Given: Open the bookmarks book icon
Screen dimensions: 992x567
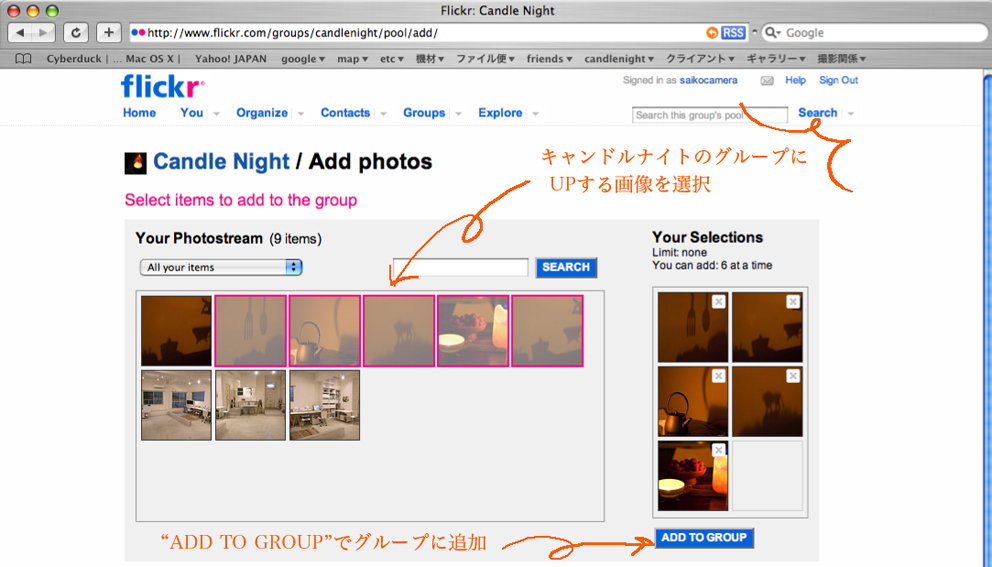Looking at the screenshot, I should click(x=24, y=59).
